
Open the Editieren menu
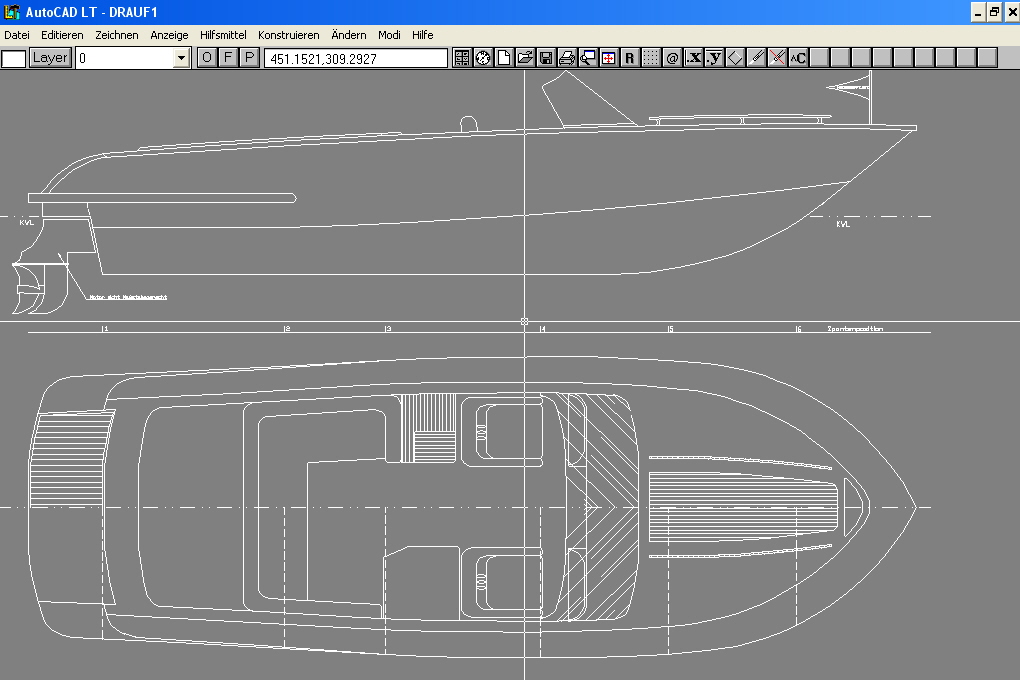pyautogui.click(x=62, y=35)
